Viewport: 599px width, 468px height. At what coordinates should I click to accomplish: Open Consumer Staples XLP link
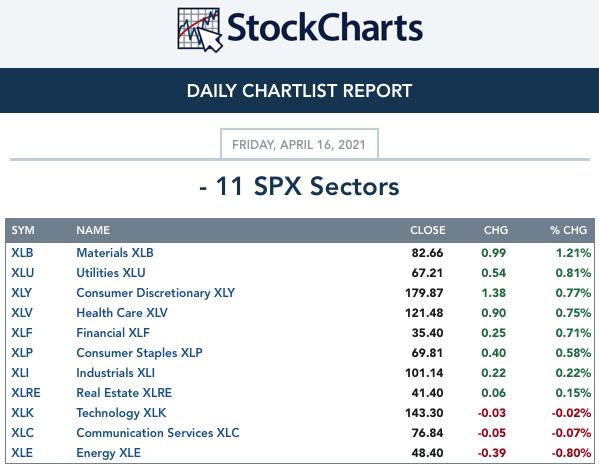(139, 353)
